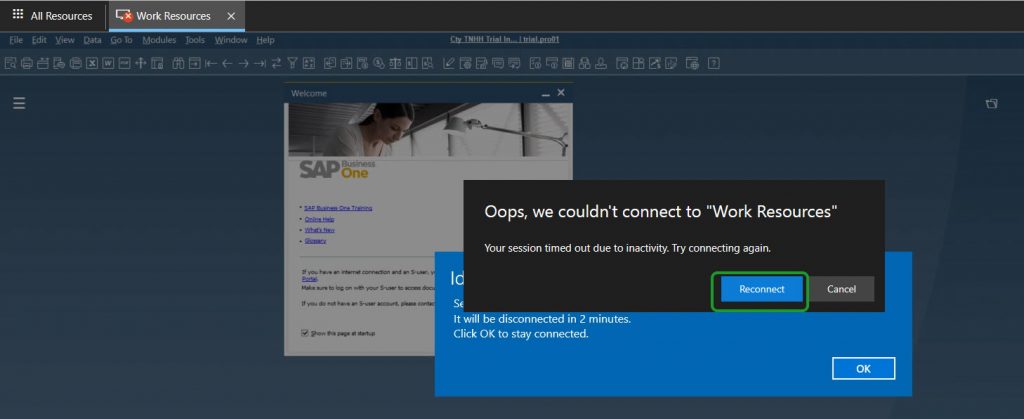Screen dimensions: 1024x419
Task: Close the Welcome window
Action: pos(561,93)
